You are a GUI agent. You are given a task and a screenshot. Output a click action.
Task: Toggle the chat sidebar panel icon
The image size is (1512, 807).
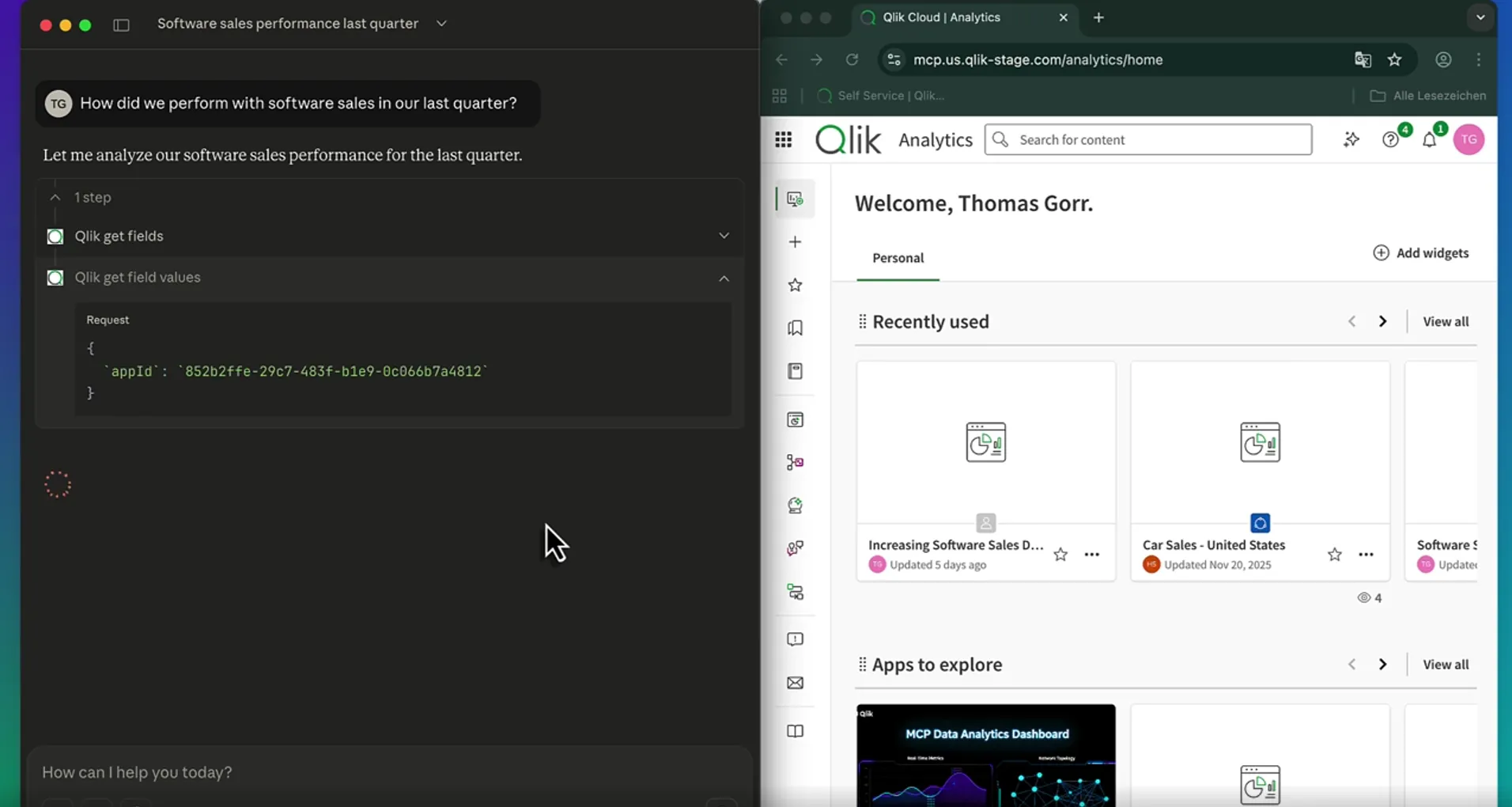(121, 25)
